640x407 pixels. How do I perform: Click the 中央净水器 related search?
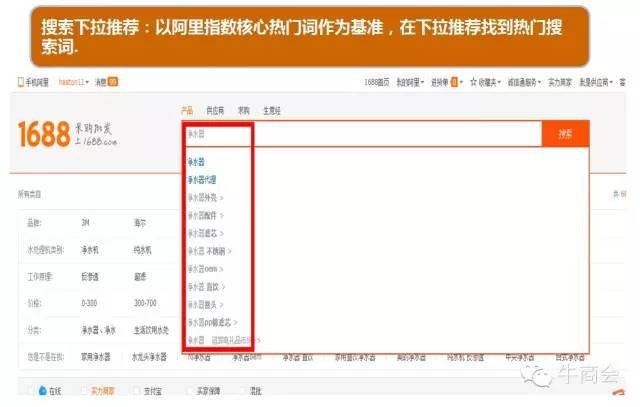point(520,358)
